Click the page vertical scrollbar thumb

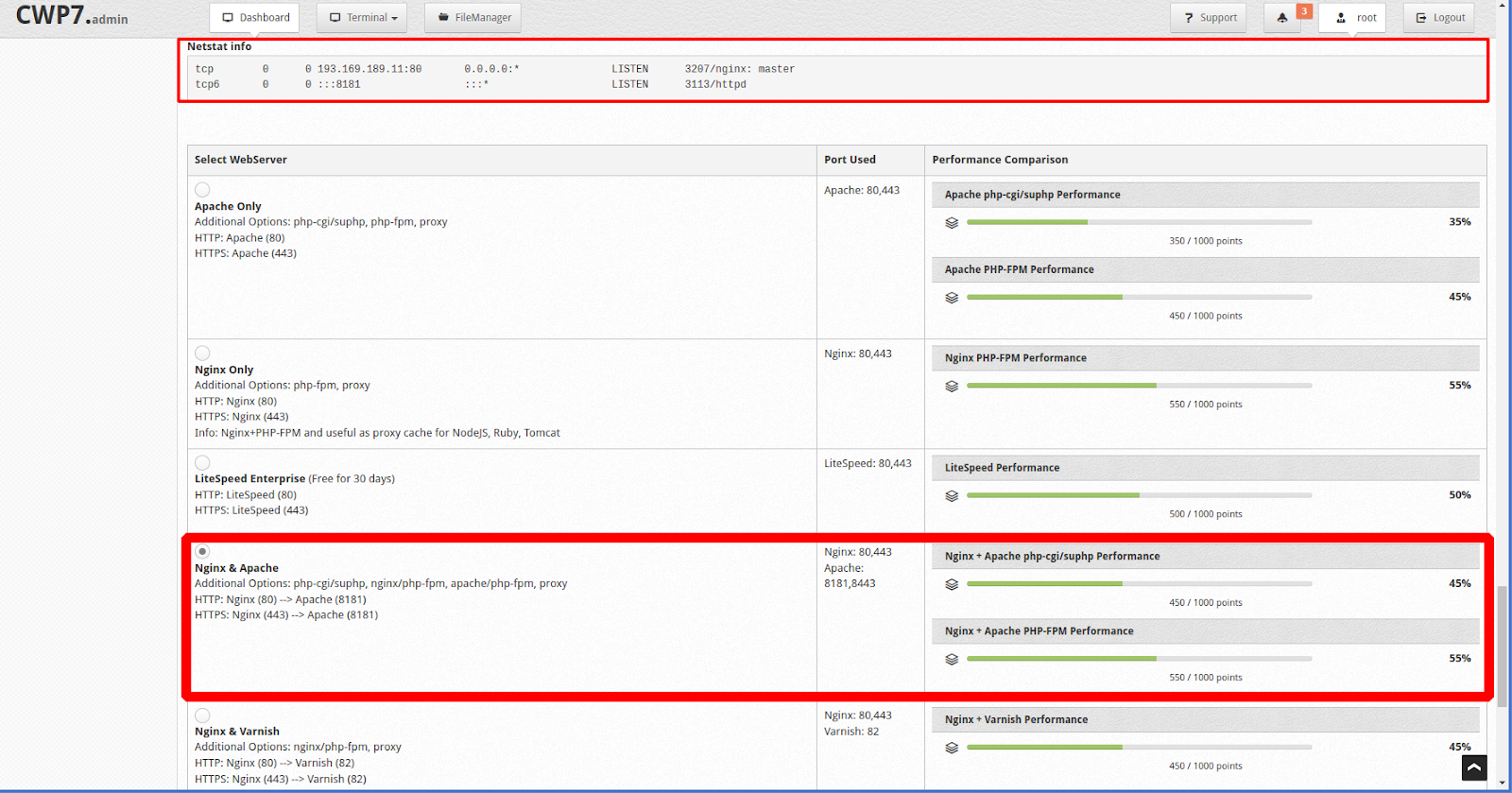pyautogui.click(x=1503, y=646)
